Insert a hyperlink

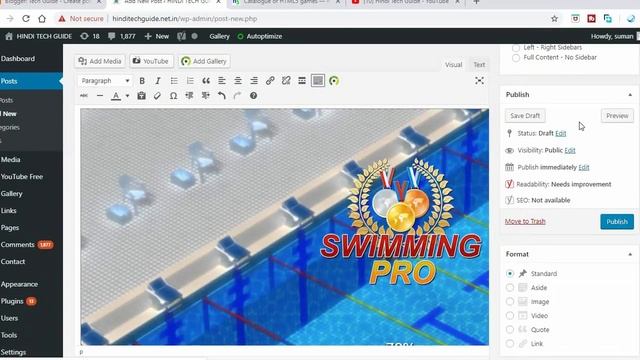click(x=270, y=81)
